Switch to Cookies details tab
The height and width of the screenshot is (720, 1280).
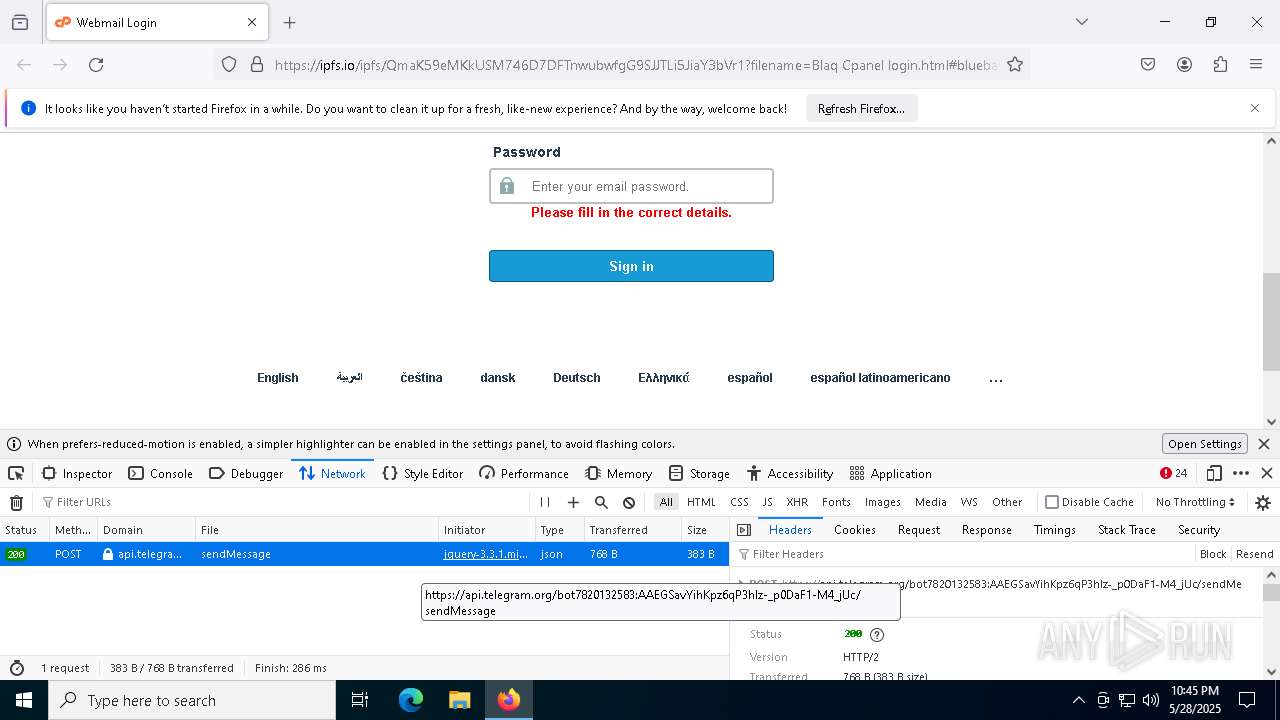855,530
